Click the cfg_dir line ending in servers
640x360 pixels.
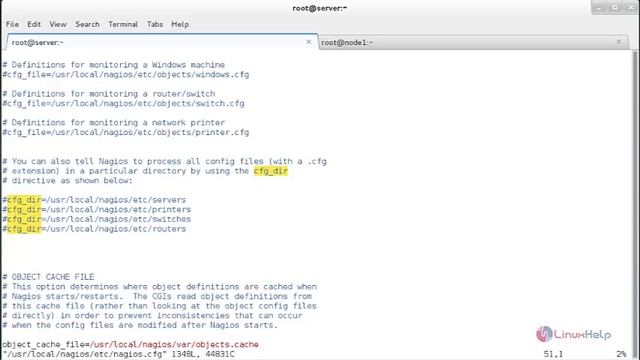coord(94,200)
